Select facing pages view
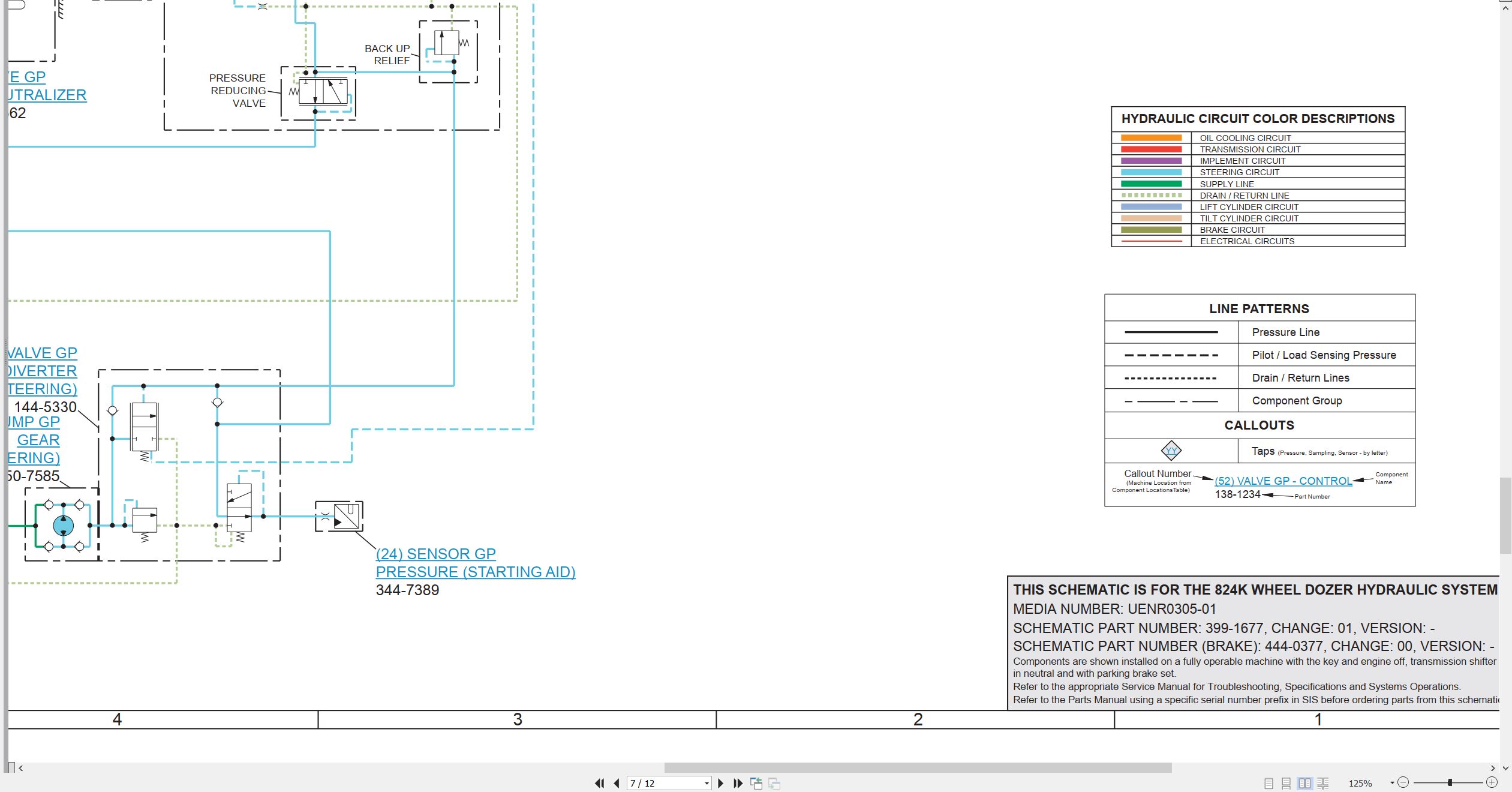The height and width of the screenshot is (792, 1512). click(x=1304, y=783)
